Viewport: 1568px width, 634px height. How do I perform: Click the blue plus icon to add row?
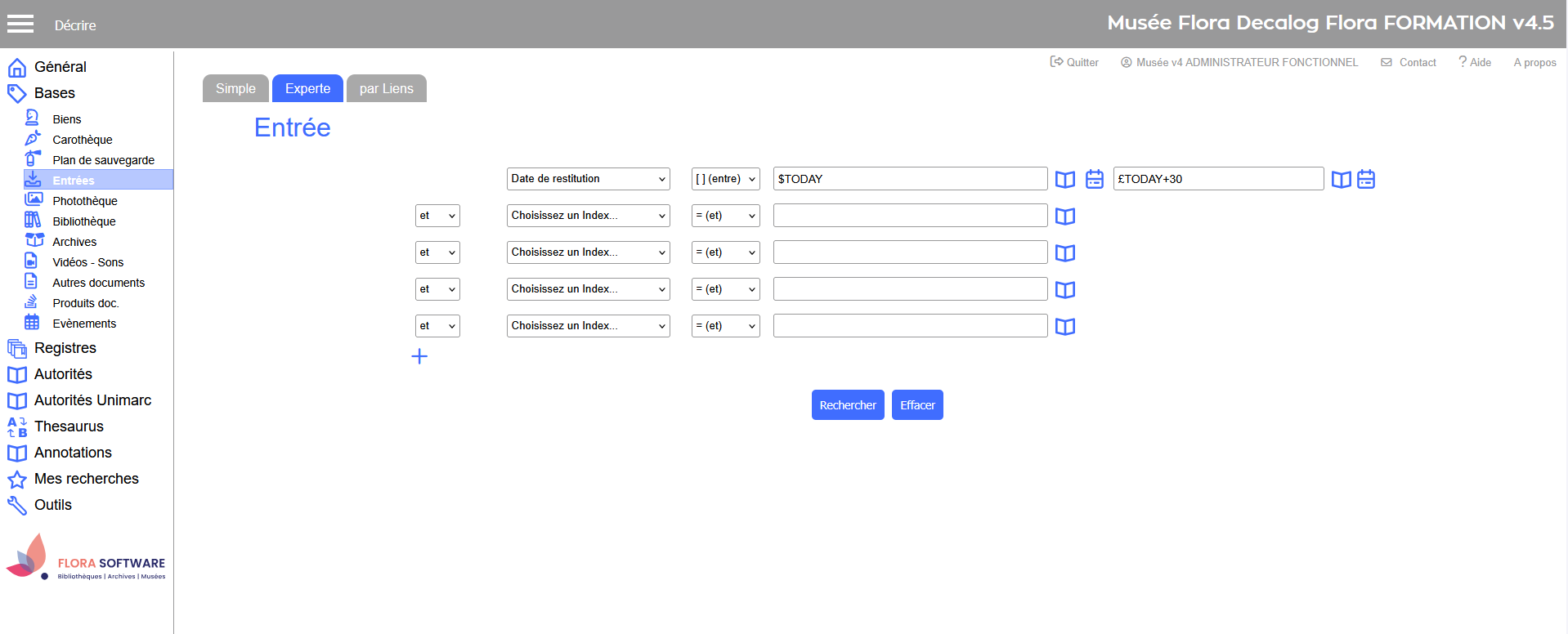click(x=419, y=356)
